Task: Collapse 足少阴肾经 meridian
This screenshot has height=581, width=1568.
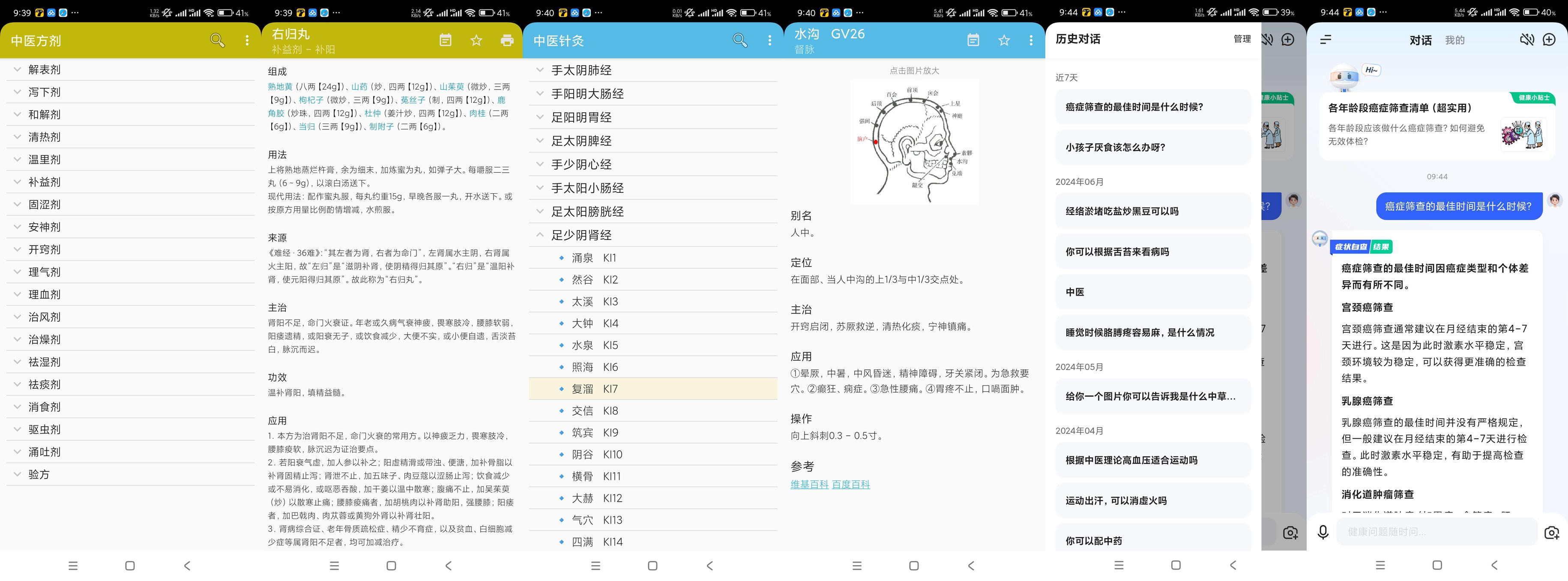Action: (653, 235)
